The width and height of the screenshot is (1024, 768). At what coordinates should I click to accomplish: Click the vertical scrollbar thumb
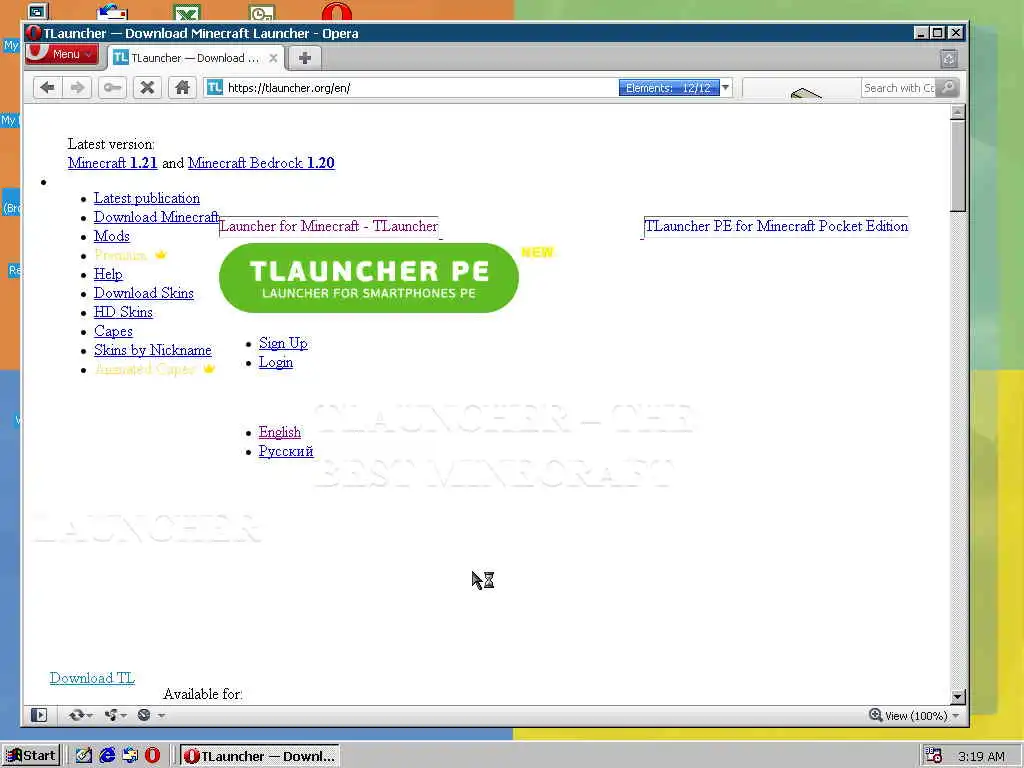point(957,166)
